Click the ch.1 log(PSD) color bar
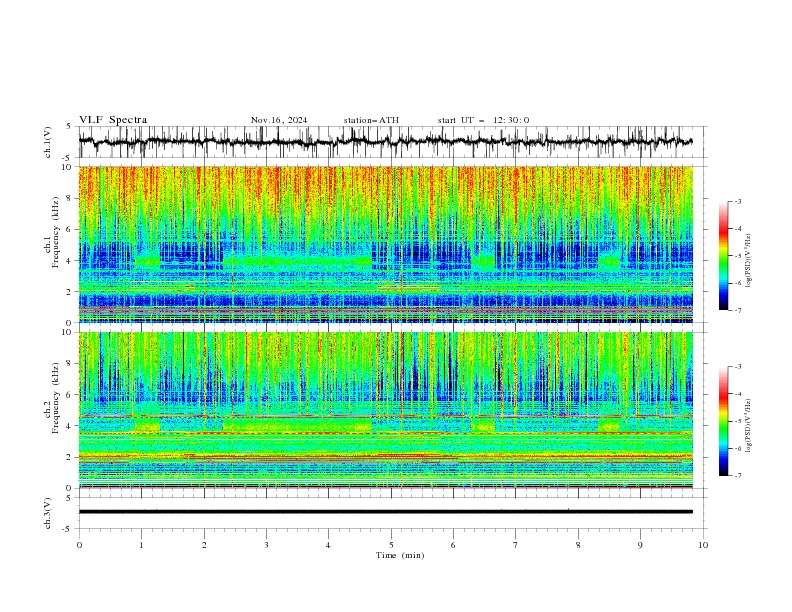792x612 pixels. [723, 256]
